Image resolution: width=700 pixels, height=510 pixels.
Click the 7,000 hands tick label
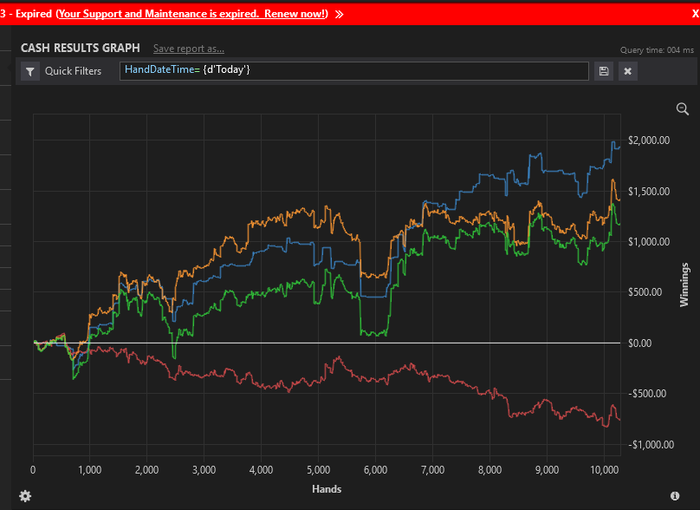pyautogui.click(x=433, y=470)
